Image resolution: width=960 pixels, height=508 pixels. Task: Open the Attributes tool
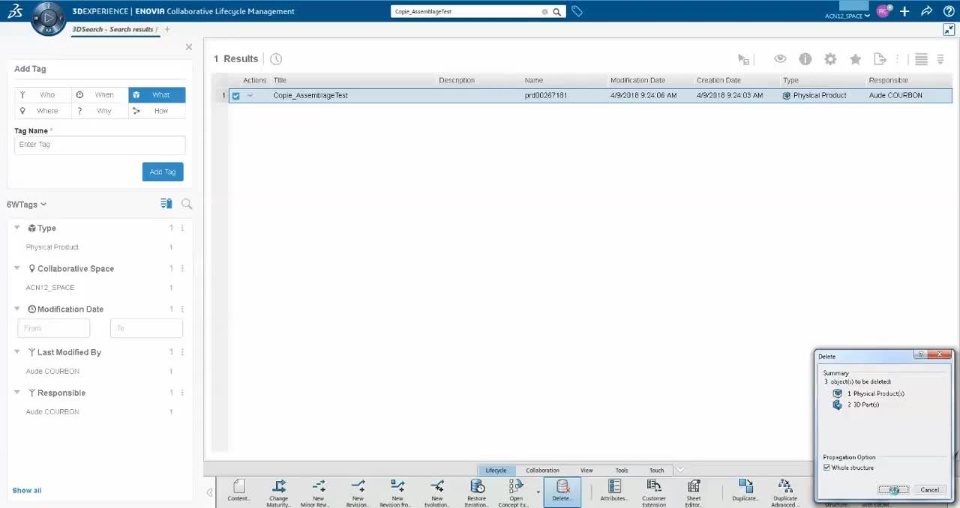[614, 491]
